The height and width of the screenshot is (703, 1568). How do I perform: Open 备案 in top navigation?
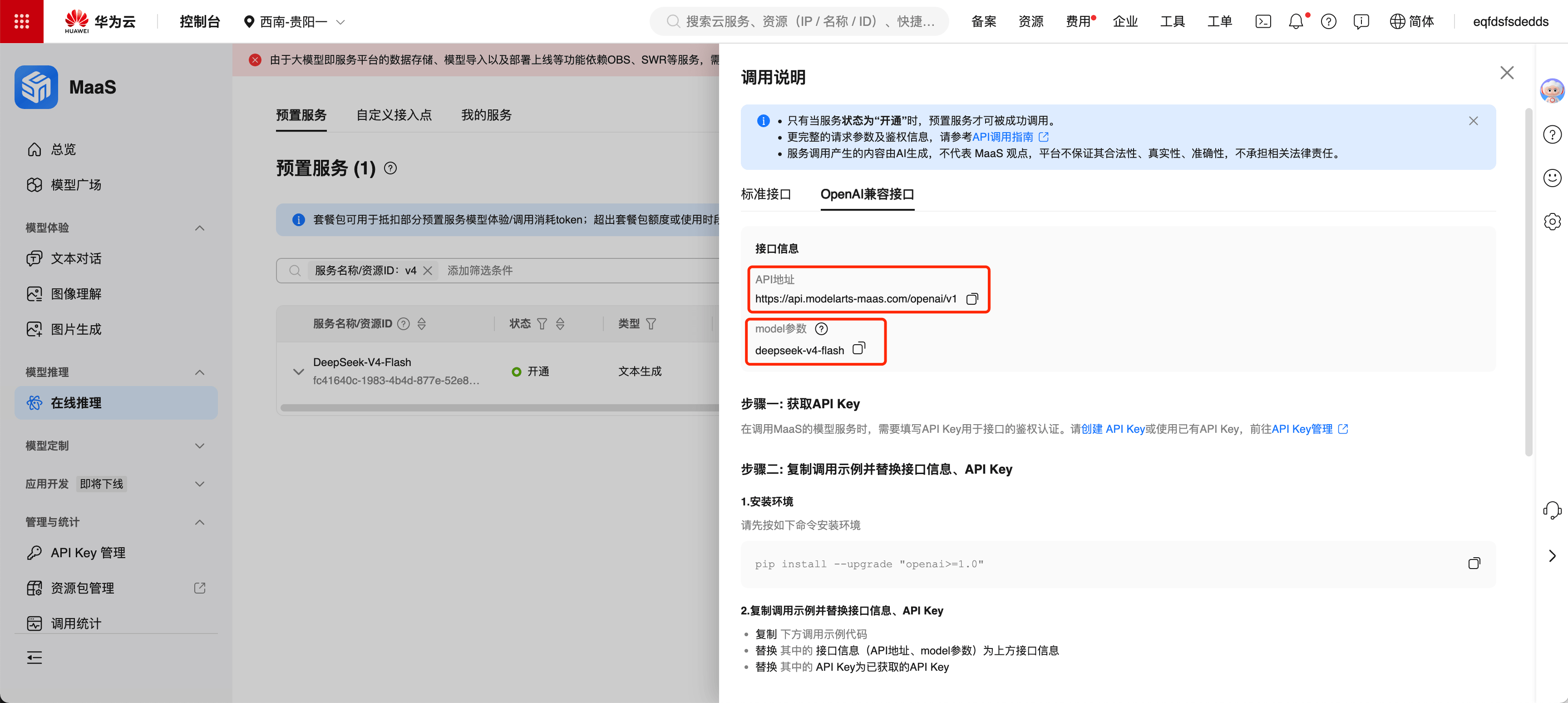click(x=984, y=22)
